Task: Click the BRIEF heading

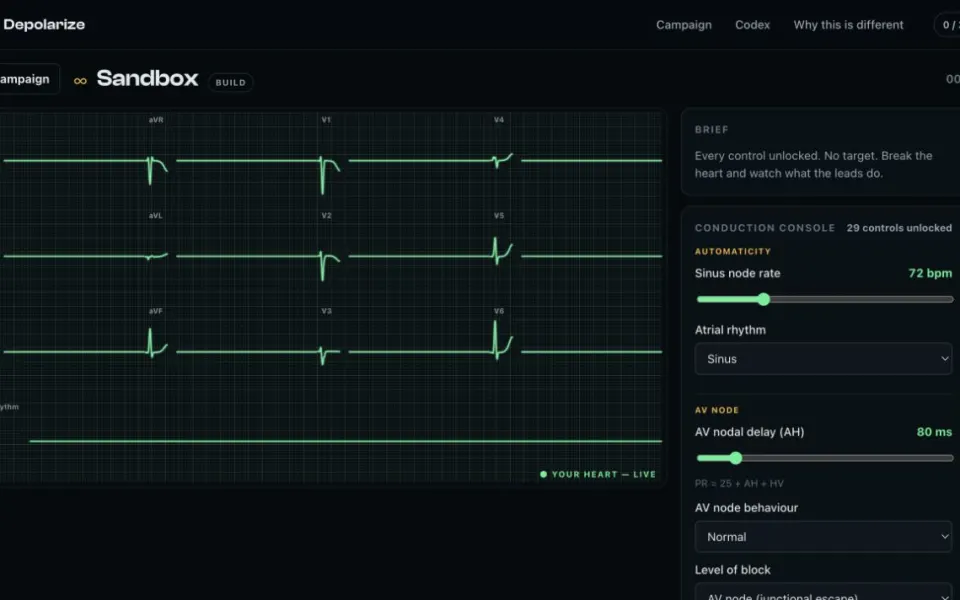Action: (711, 130)
